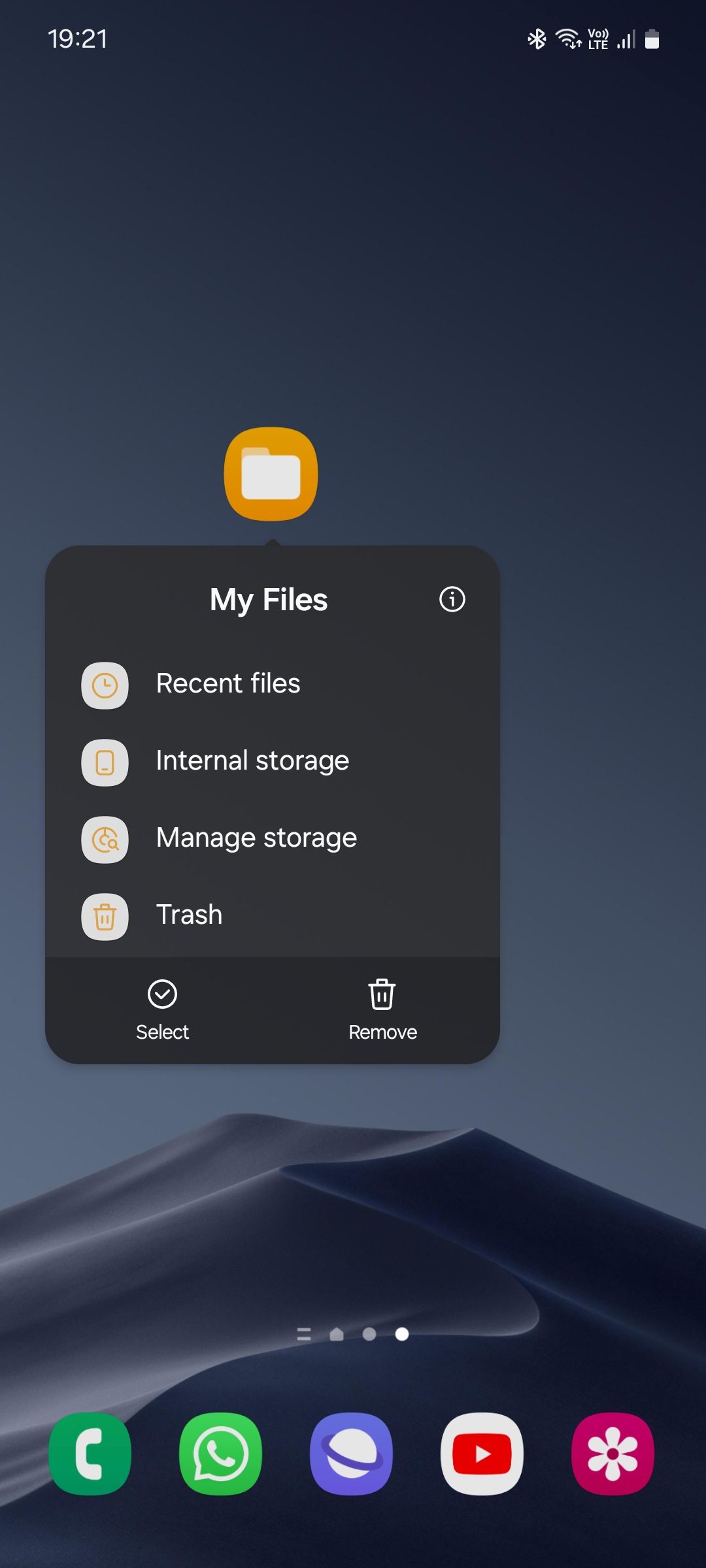Open Samsung Internet browser from dock
Image resolution: width=706 pixels, height=1568 pixels.
click(x=351, y=1454)
